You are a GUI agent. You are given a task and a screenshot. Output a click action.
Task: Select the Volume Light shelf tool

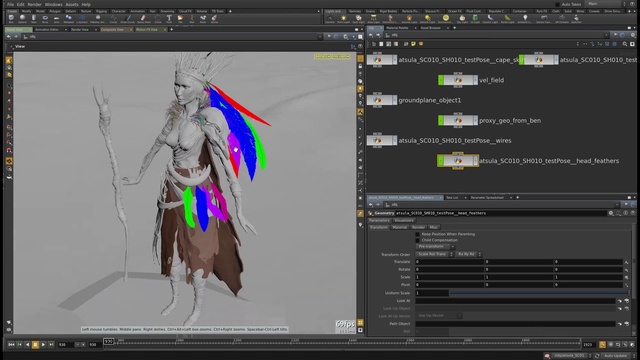(409, 18)
